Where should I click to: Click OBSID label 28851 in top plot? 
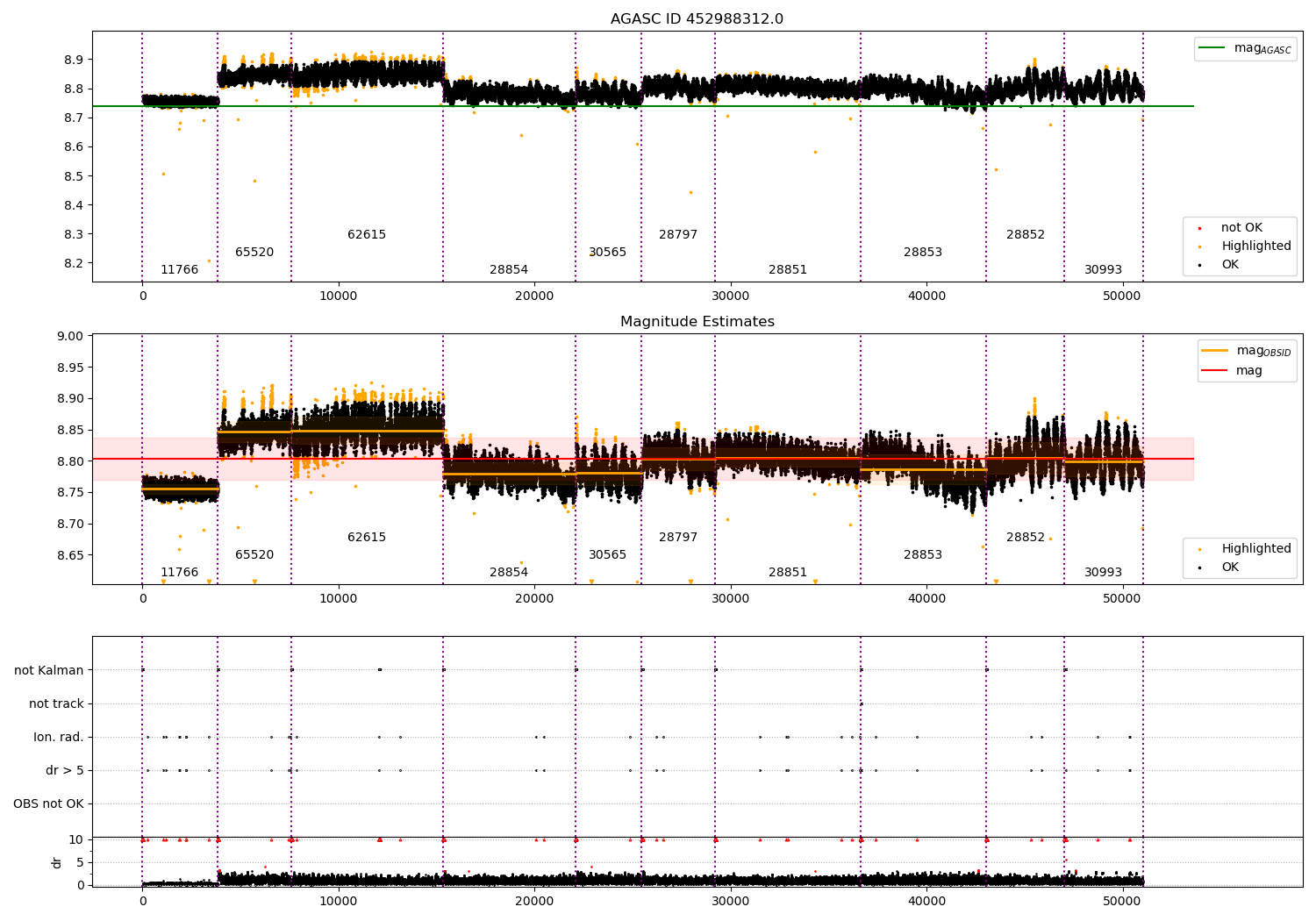pos(788,270)
